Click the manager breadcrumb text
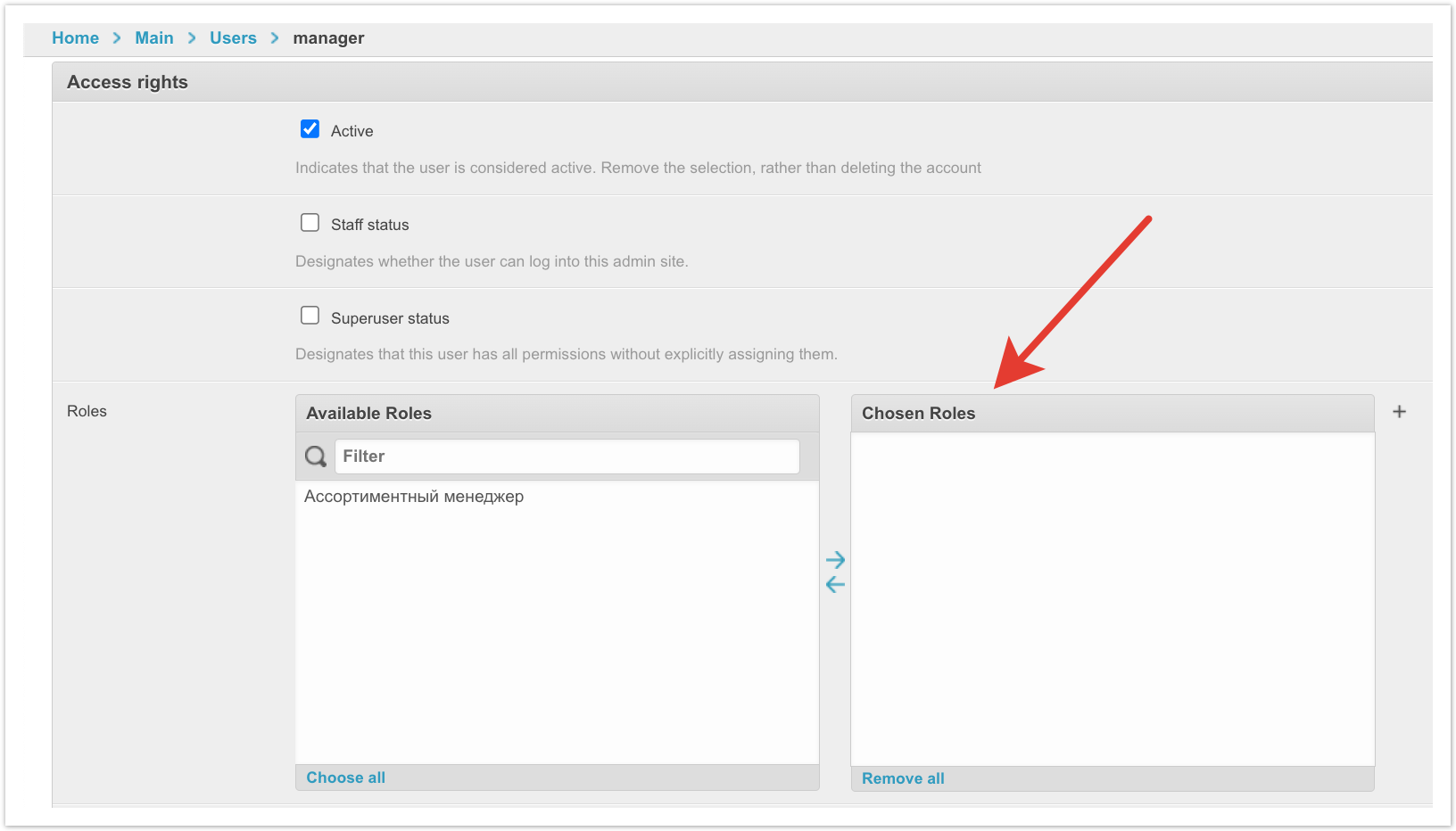The height and width of the screenshot is (831, 1456). [328, 38]
